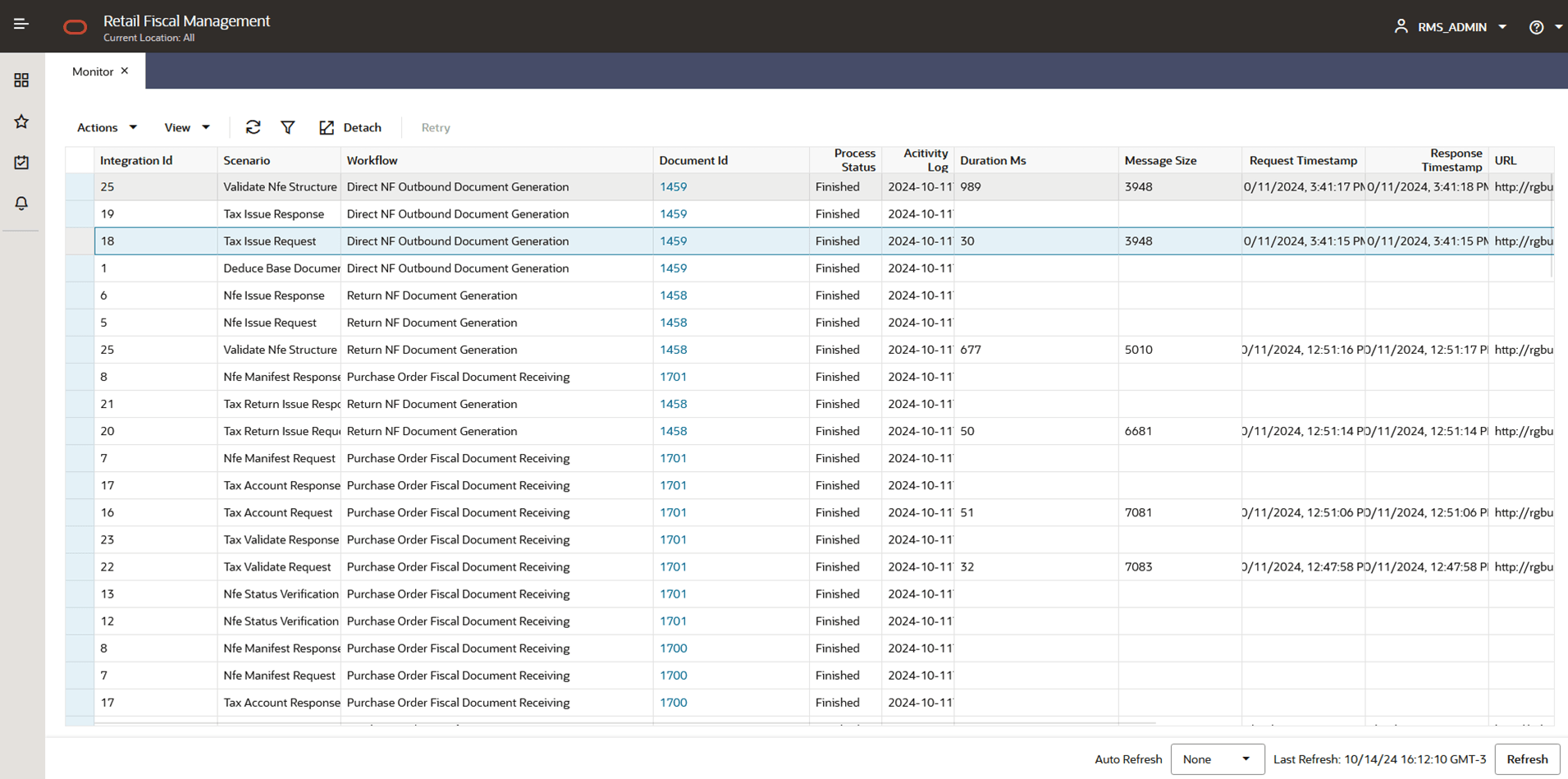
Task: Open Notifications bell icon in sidebar
Action: point(21,203)
